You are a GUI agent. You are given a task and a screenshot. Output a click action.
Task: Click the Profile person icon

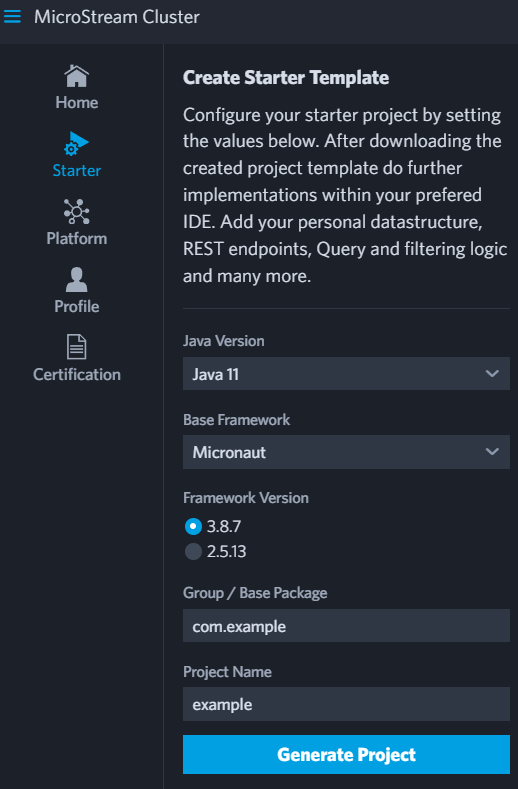tap(77, 279)
